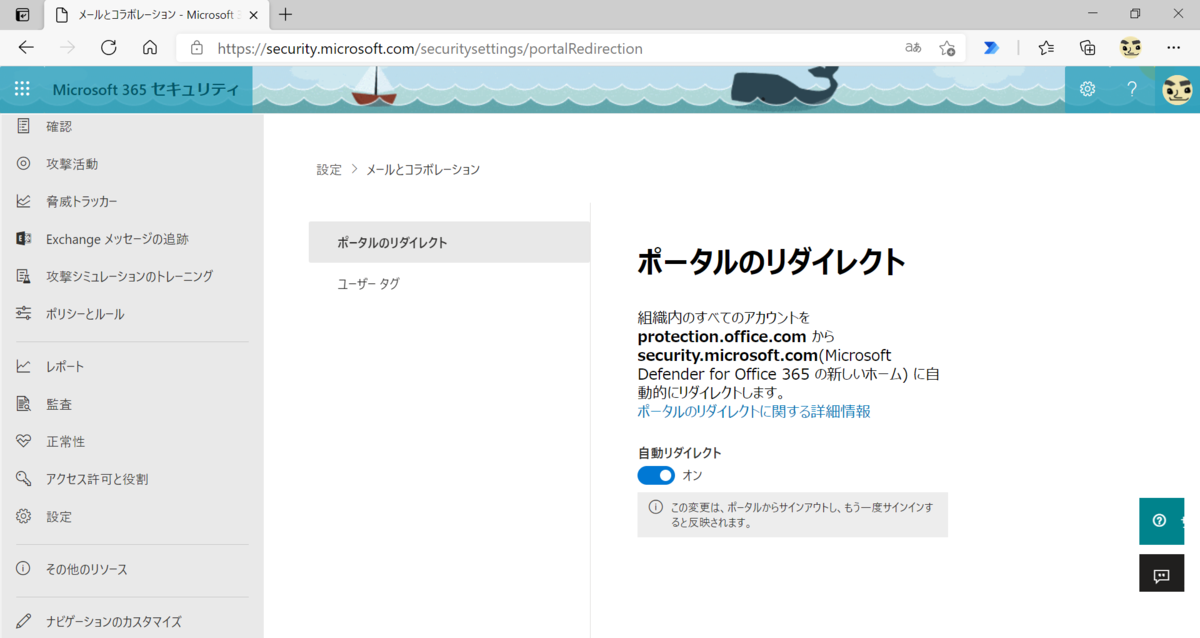This screenshot has width=1200, height=638.
Task: Click the ポータルのリダイレクト page heading
Action: tap(771, 262)
